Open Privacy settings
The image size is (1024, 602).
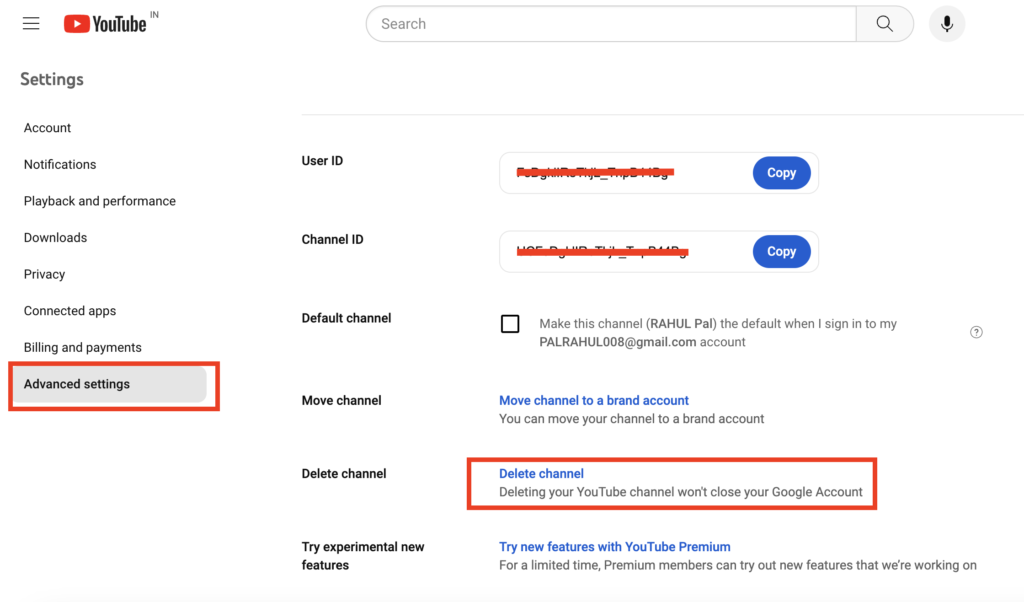(x=45, y=273)
